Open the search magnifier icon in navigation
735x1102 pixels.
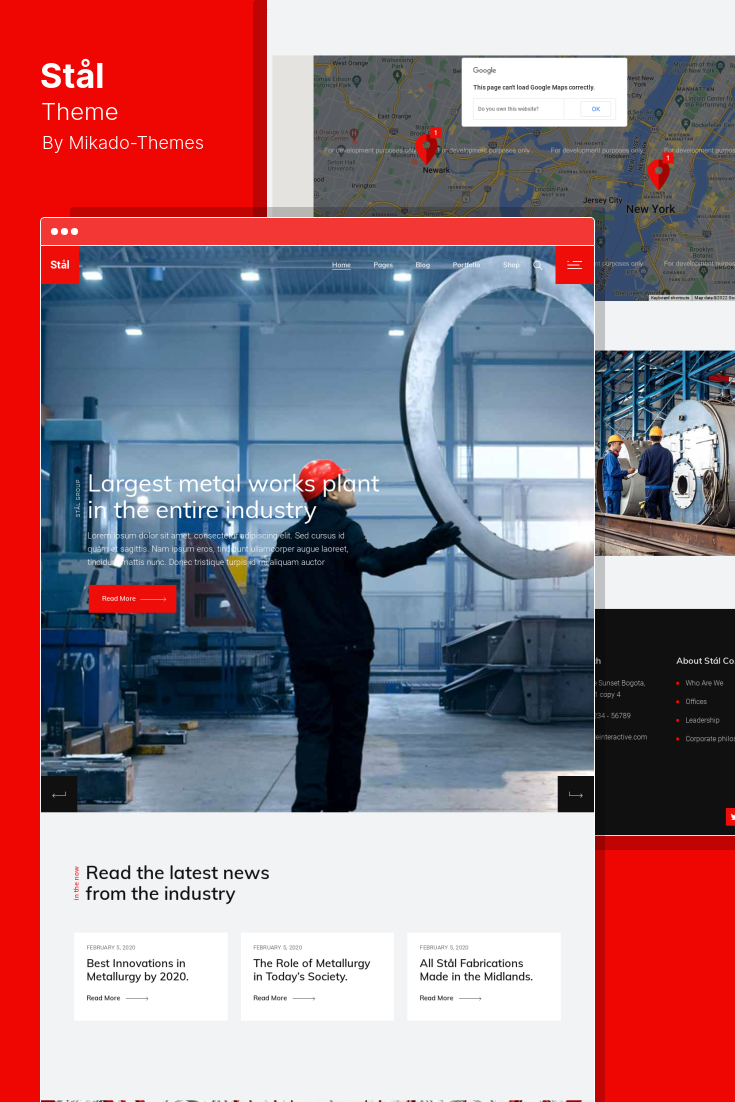tap(538, 265)
